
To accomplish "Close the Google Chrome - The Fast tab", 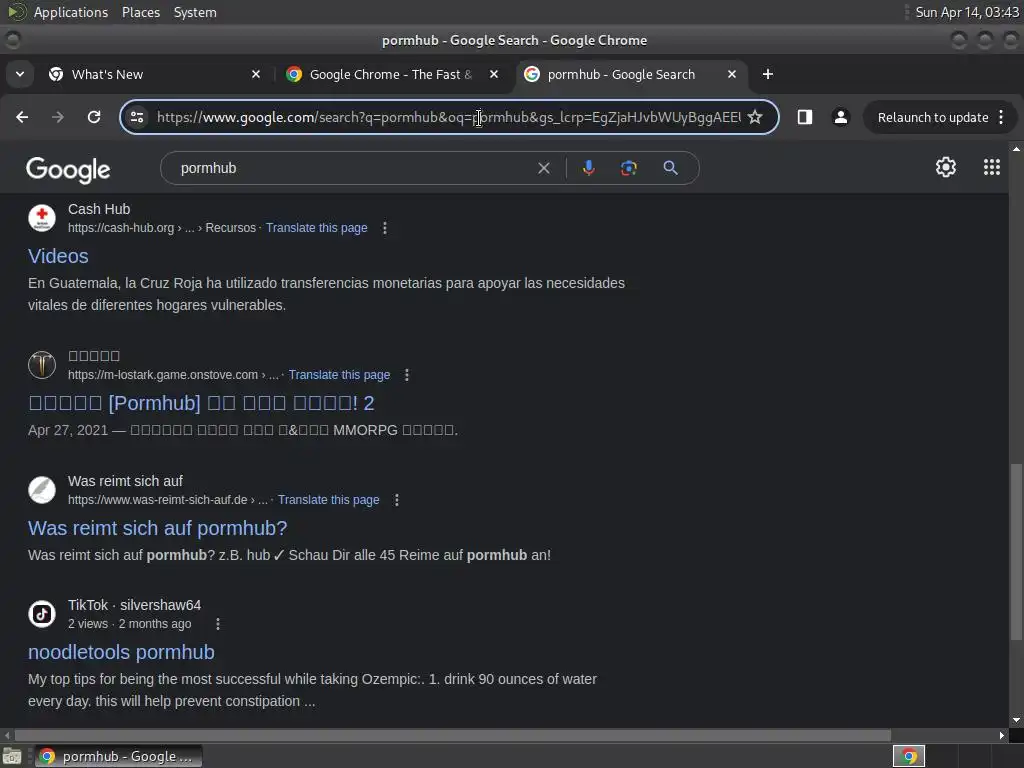I will coord(494,74).
